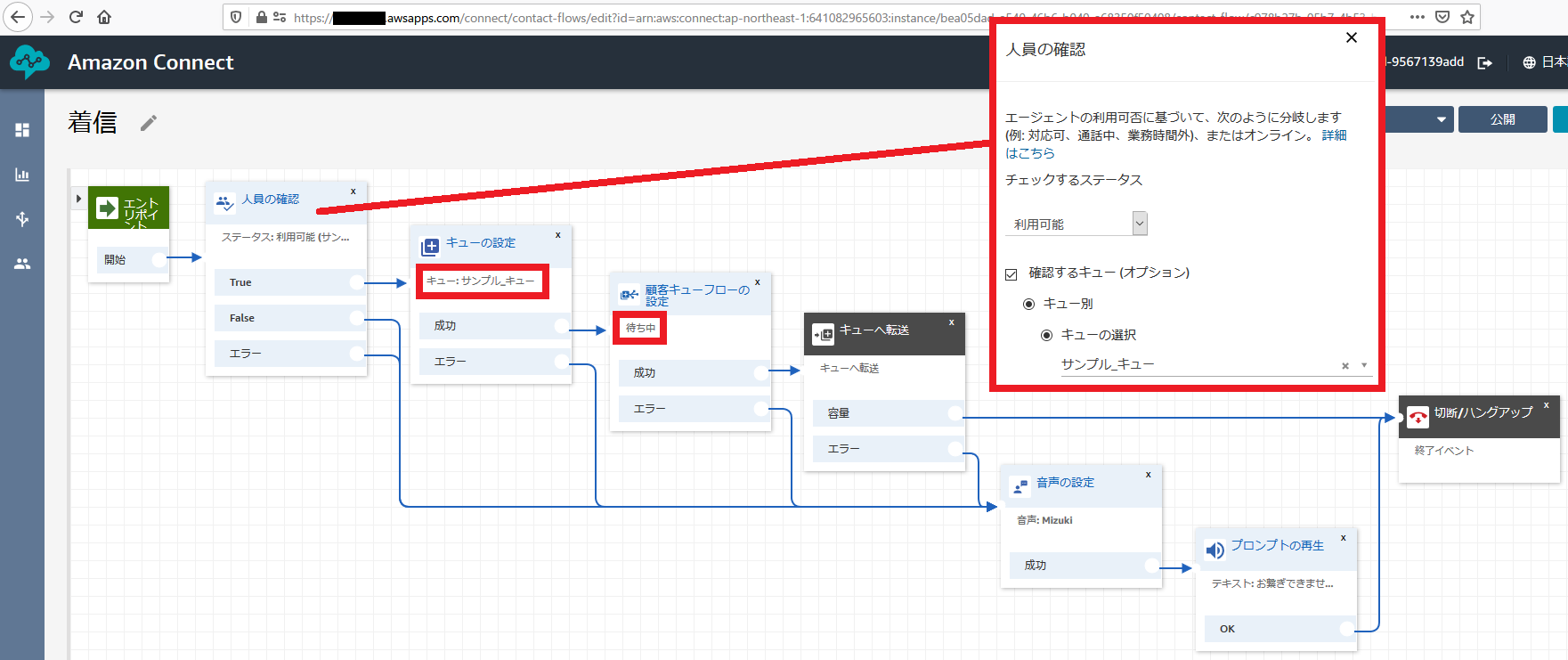Reload the page with the refresh icon
Screen dimensions: 1568x660
[76, 17]
